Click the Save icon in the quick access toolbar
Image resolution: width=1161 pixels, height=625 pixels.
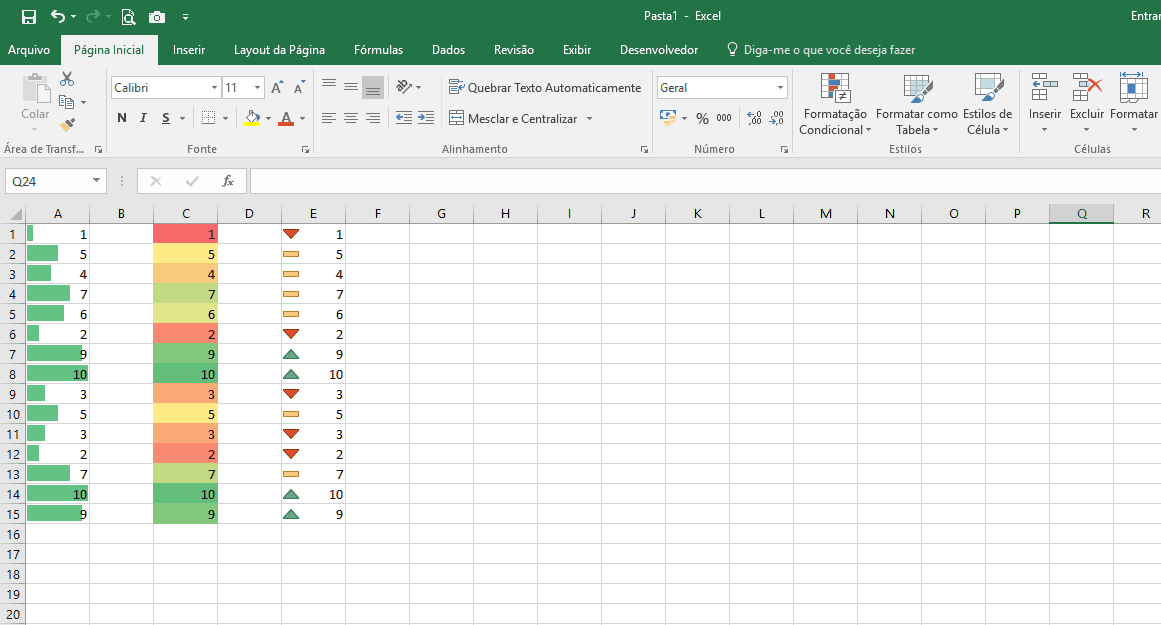coord(29,17)
